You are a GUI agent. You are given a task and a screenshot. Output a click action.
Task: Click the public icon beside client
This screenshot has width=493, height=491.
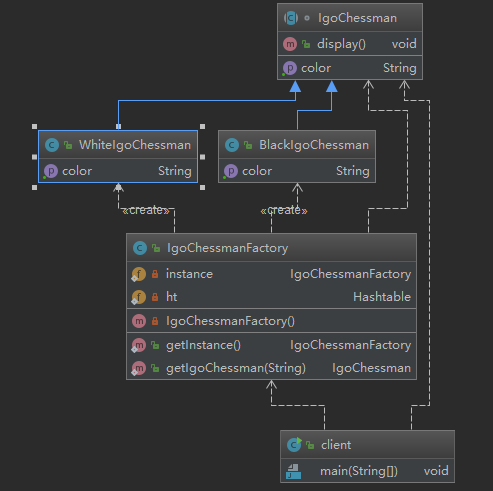(310, 445)
